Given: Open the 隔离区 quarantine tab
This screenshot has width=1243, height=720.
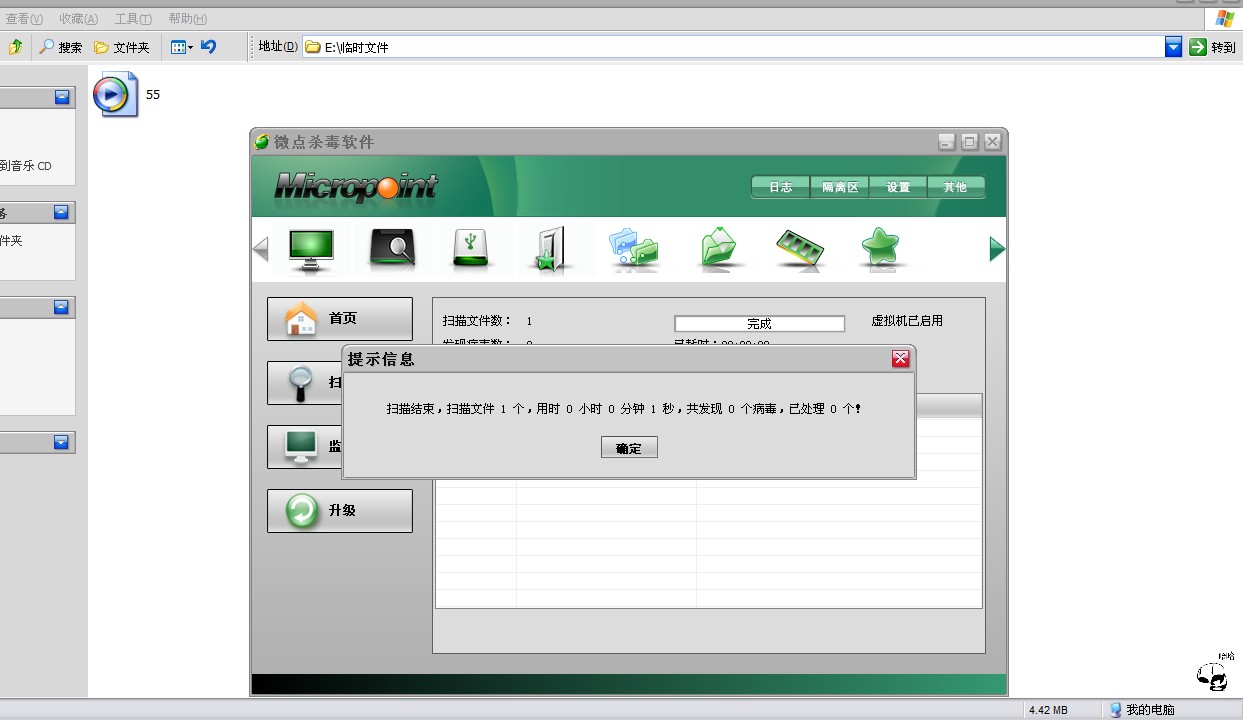Looking at the screenshot, I should (x=840, y=187).
